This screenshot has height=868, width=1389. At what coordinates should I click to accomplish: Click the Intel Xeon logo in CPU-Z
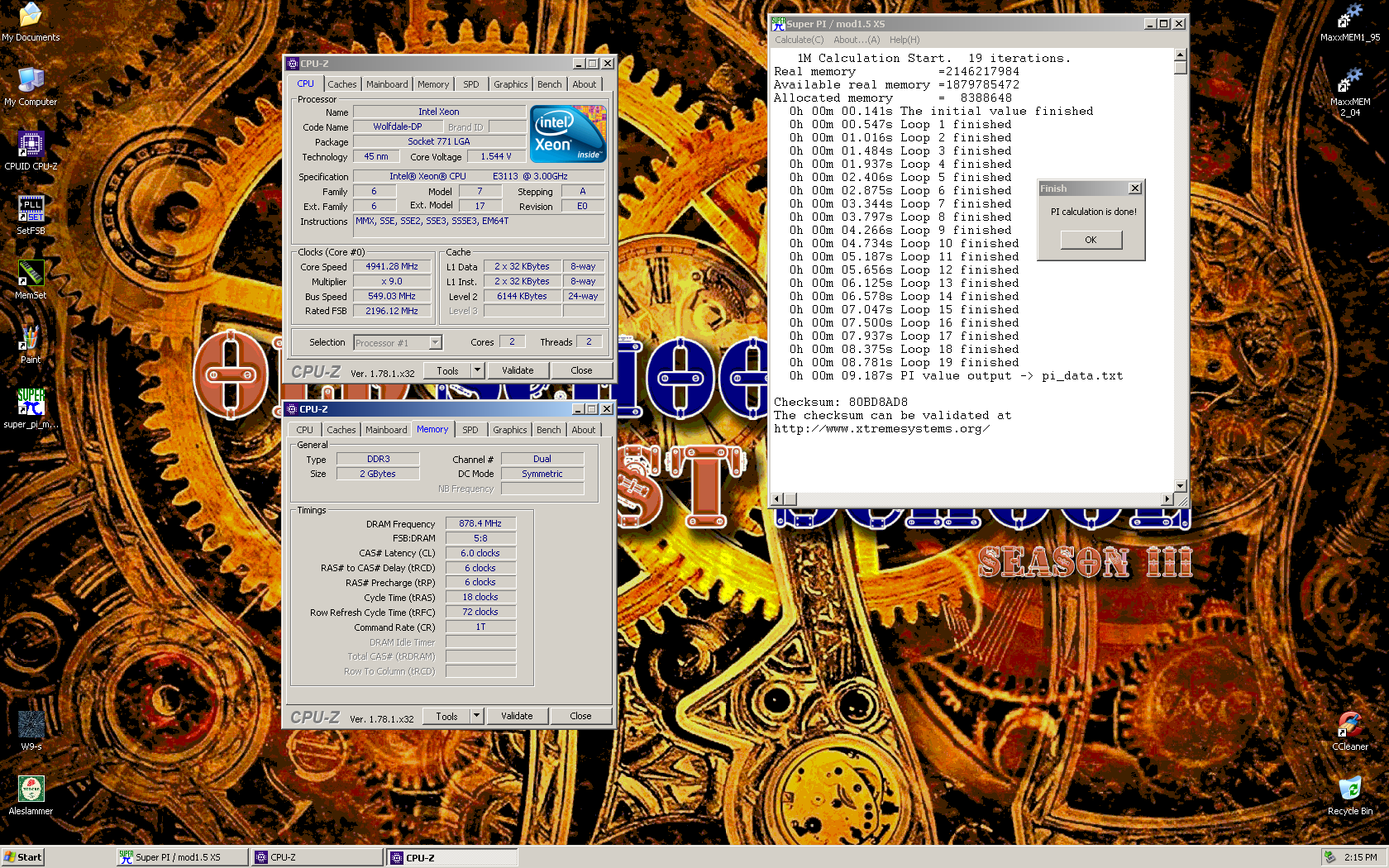pyautogui.click(x=568, y=133)
